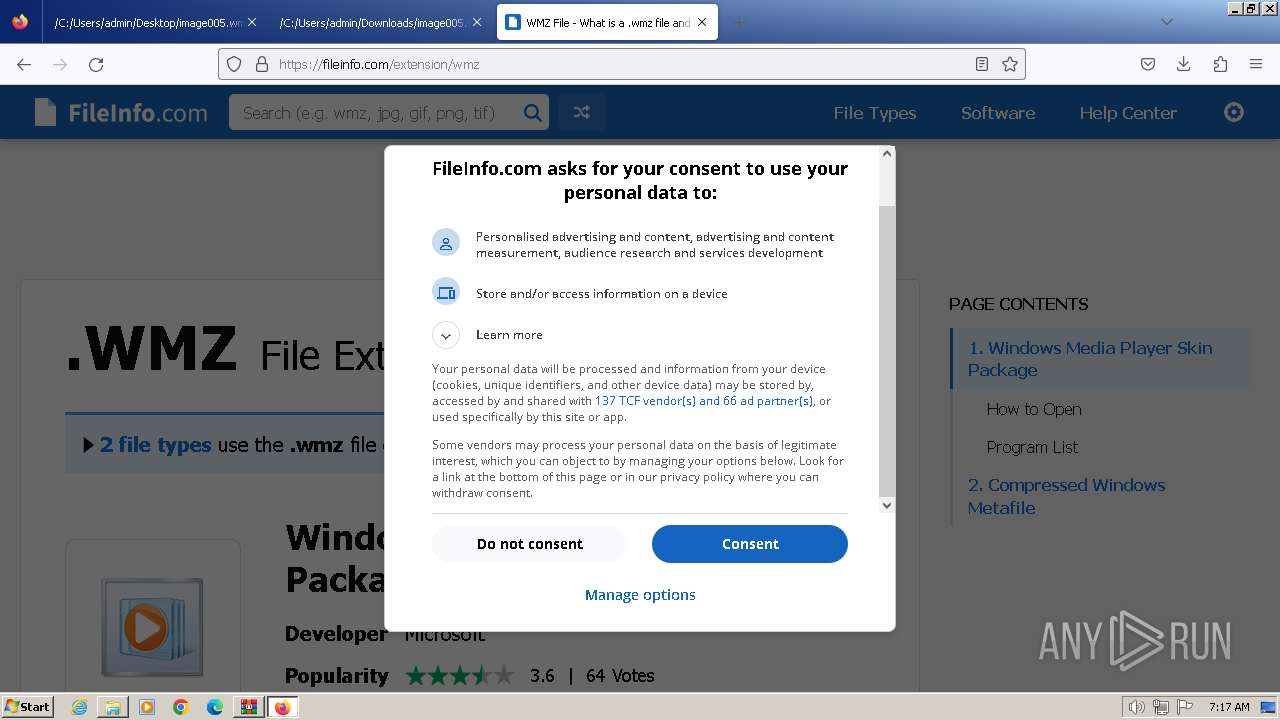Image resolution: width=1280 pixels, height=720 pixels.
Task: Launch Google Chrome from taskbar
Action: 181,707
